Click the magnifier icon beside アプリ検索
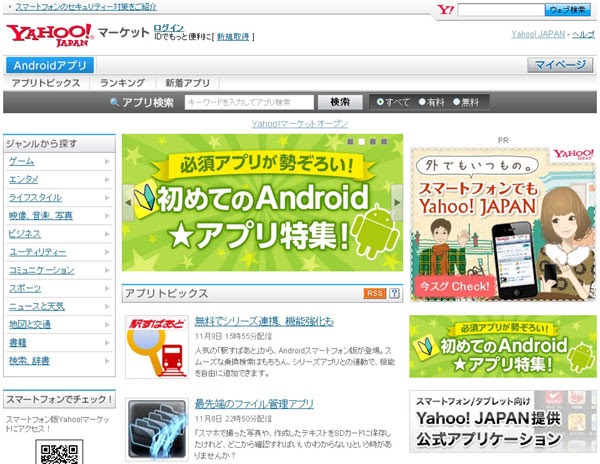 [114, 102]
